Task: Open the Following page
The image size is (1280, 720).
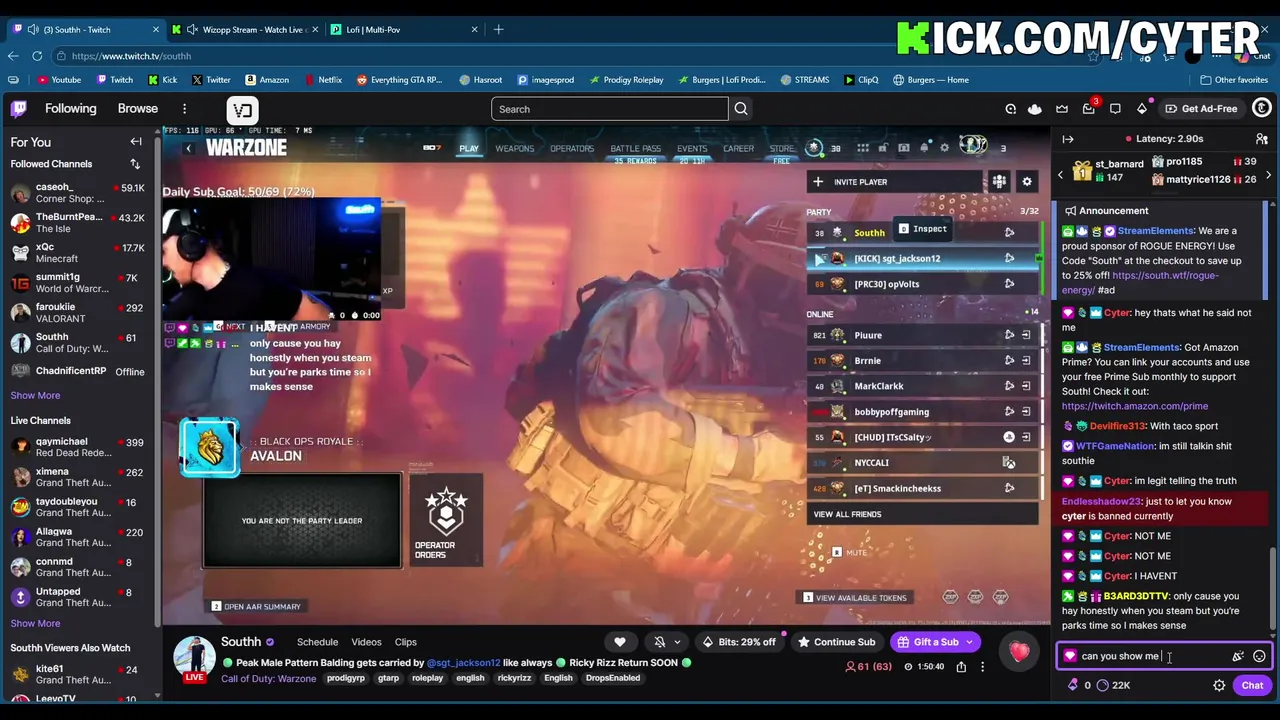Action: (70, 108)
